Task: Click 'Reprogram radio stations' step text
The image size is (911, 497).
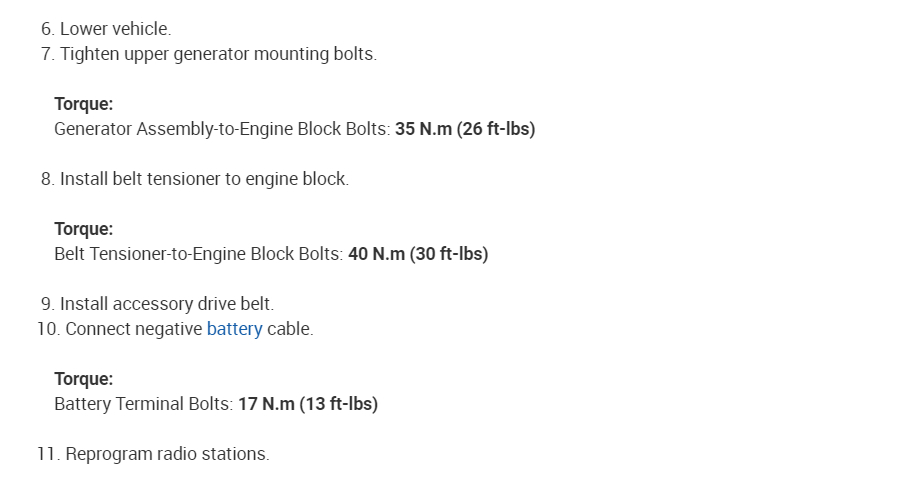Action: (x=167, y=454)
